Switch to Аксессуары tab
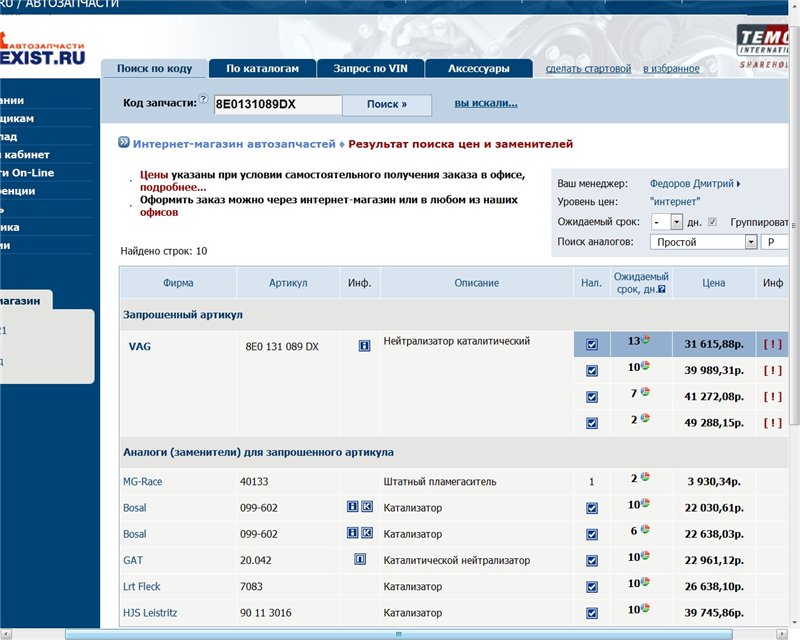Viewport: 800px width, 640px height. coord(479,68)
